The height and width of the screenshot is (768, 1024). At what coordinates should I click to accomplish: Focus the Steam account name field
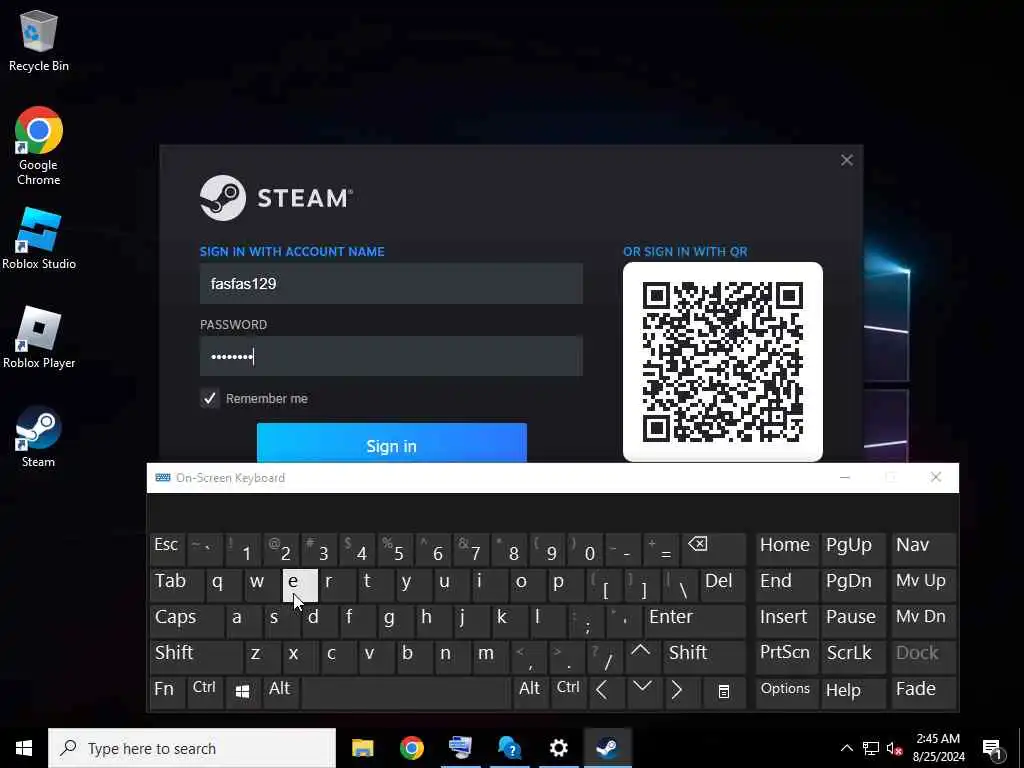pyautogui.click(x=391, y=283)
